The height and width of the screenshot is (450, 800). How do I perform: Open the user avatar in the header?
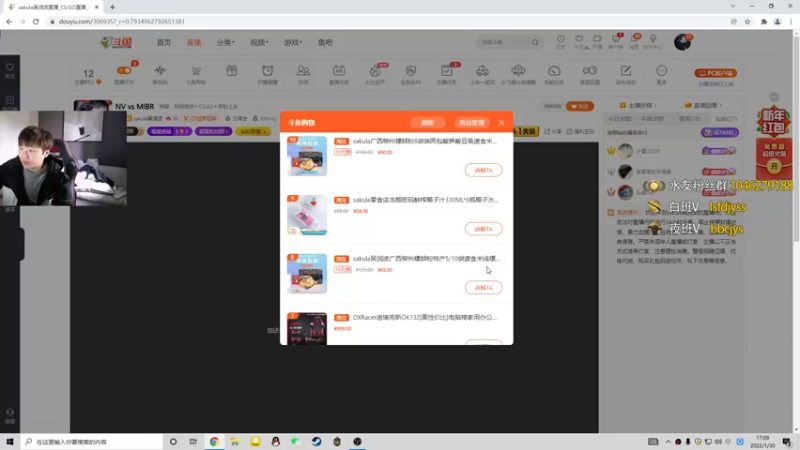(x=682, y=42)
